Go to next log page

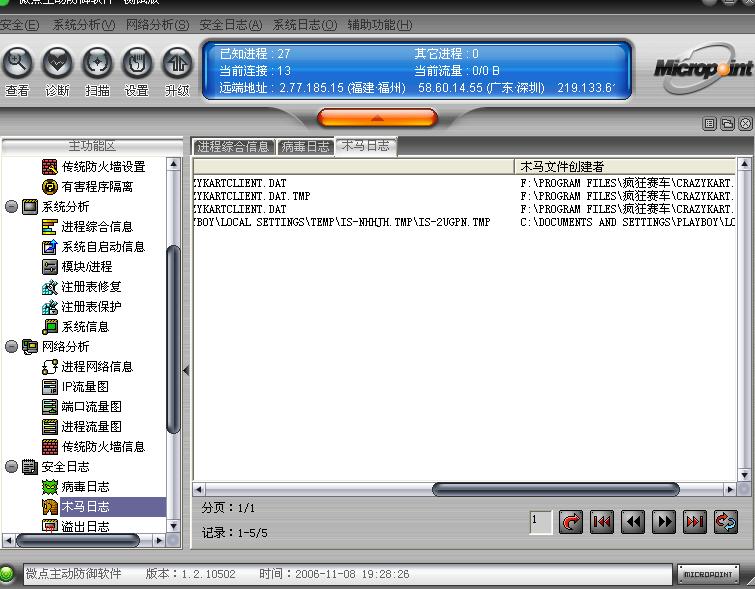pyautogui.click(x=664, y=522)
